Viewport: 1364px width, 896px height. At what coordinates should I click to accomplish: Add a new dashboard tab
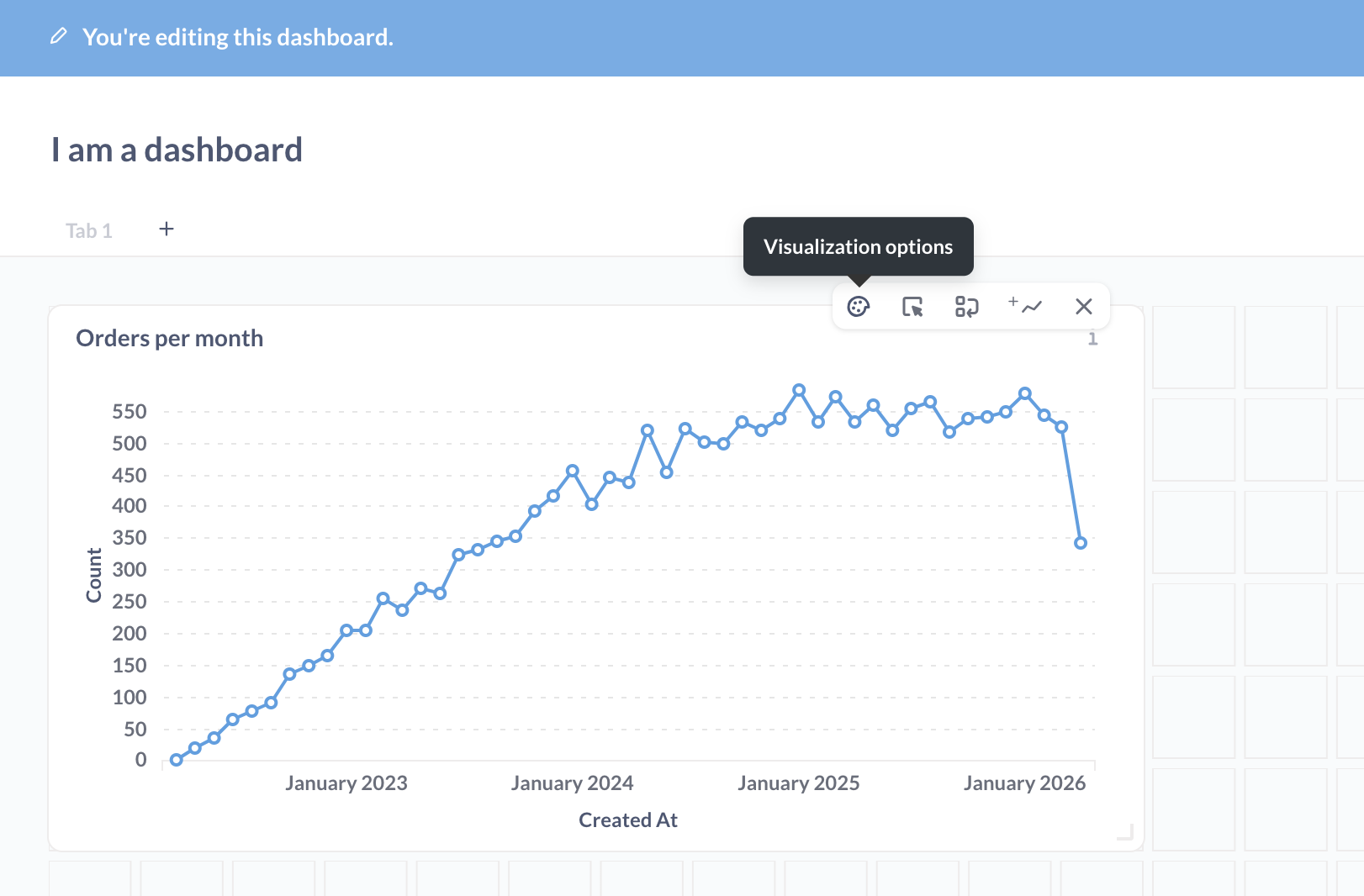pos(167,229)
